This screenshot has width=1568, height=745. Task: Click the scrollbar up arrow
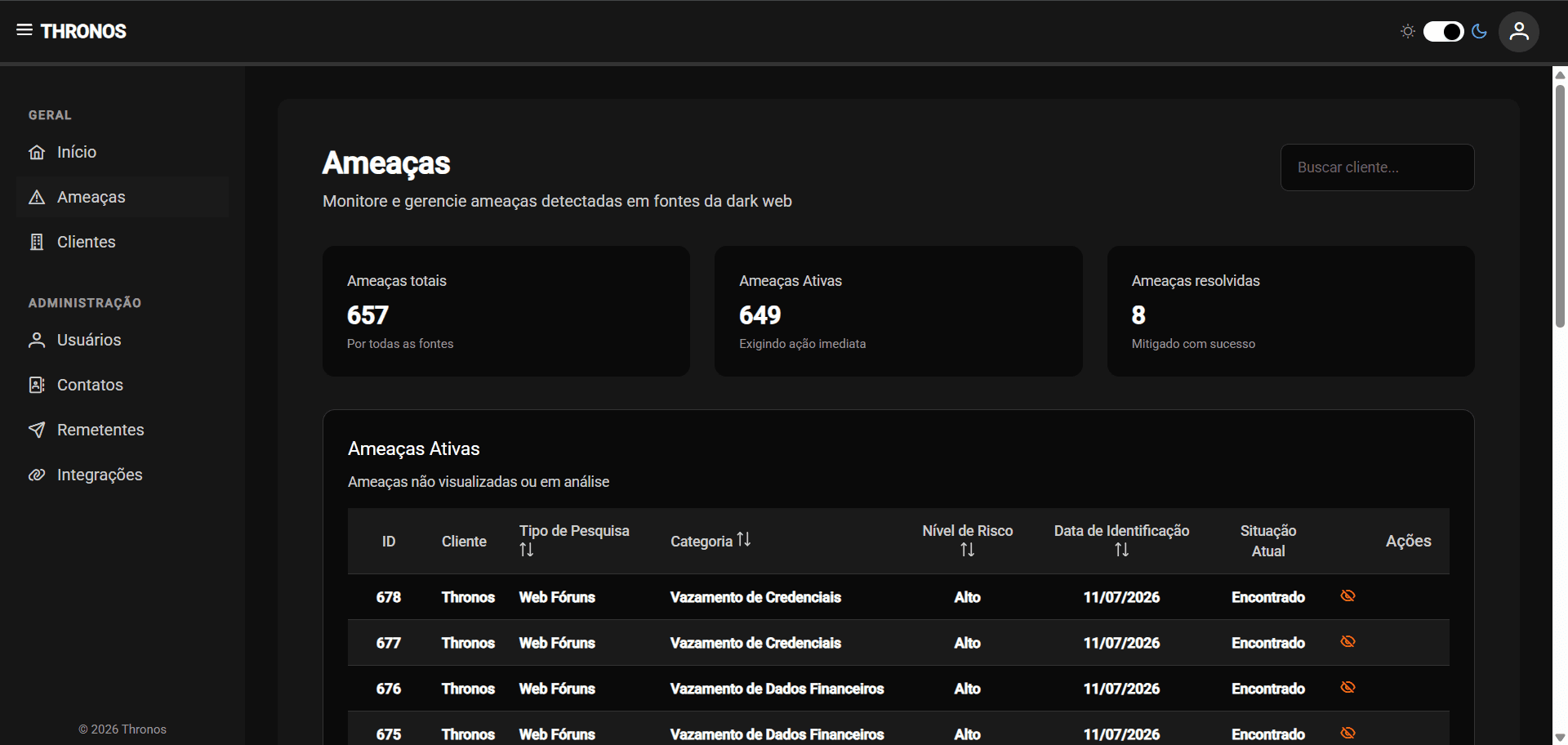(1560, 74)
